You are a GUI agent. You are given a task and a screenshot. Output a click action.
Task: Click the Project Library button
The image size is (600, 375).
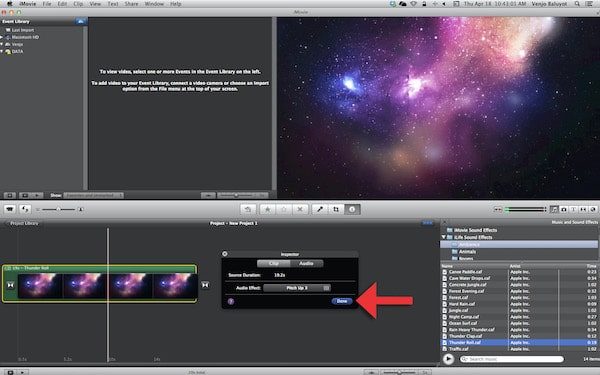[x=23, y=223]
